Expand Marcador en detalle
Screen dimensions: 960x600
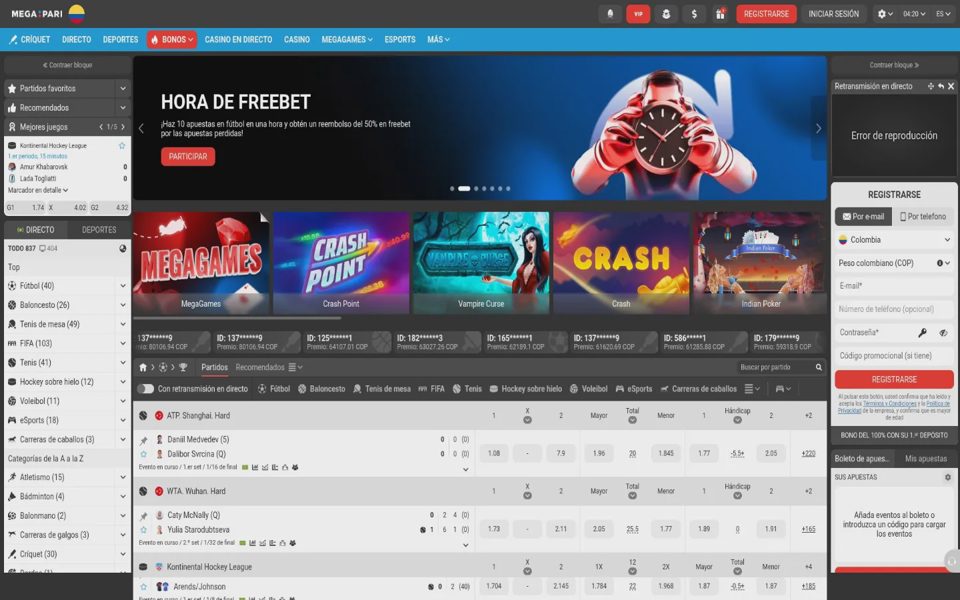[x=38, y=190]
